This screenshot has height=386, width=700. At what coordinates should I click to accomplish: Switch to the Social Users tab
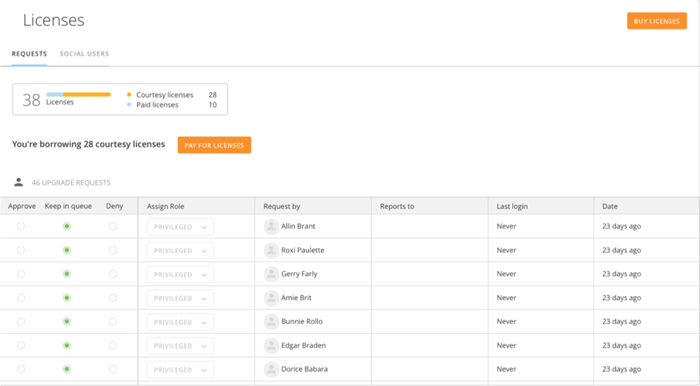[84, 54]
